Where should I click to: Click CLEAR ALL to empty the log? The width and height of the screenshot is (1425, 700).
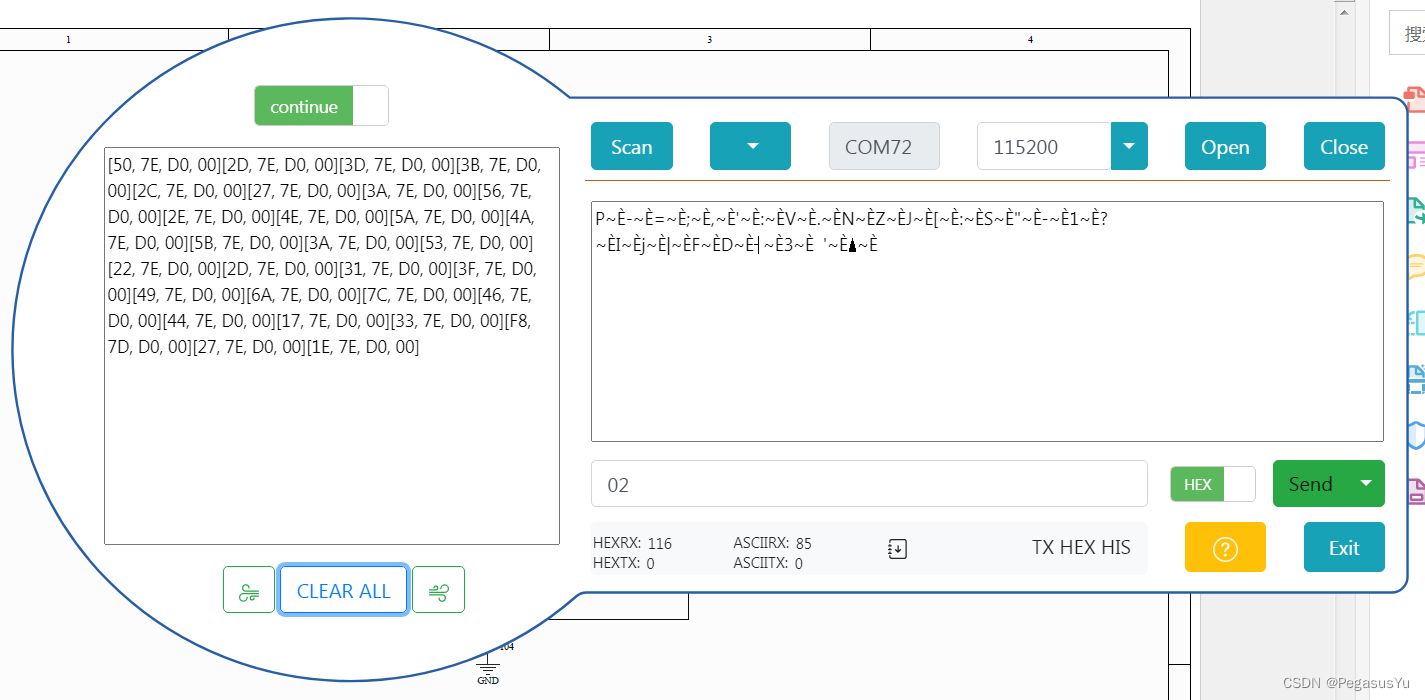(343, 589)
